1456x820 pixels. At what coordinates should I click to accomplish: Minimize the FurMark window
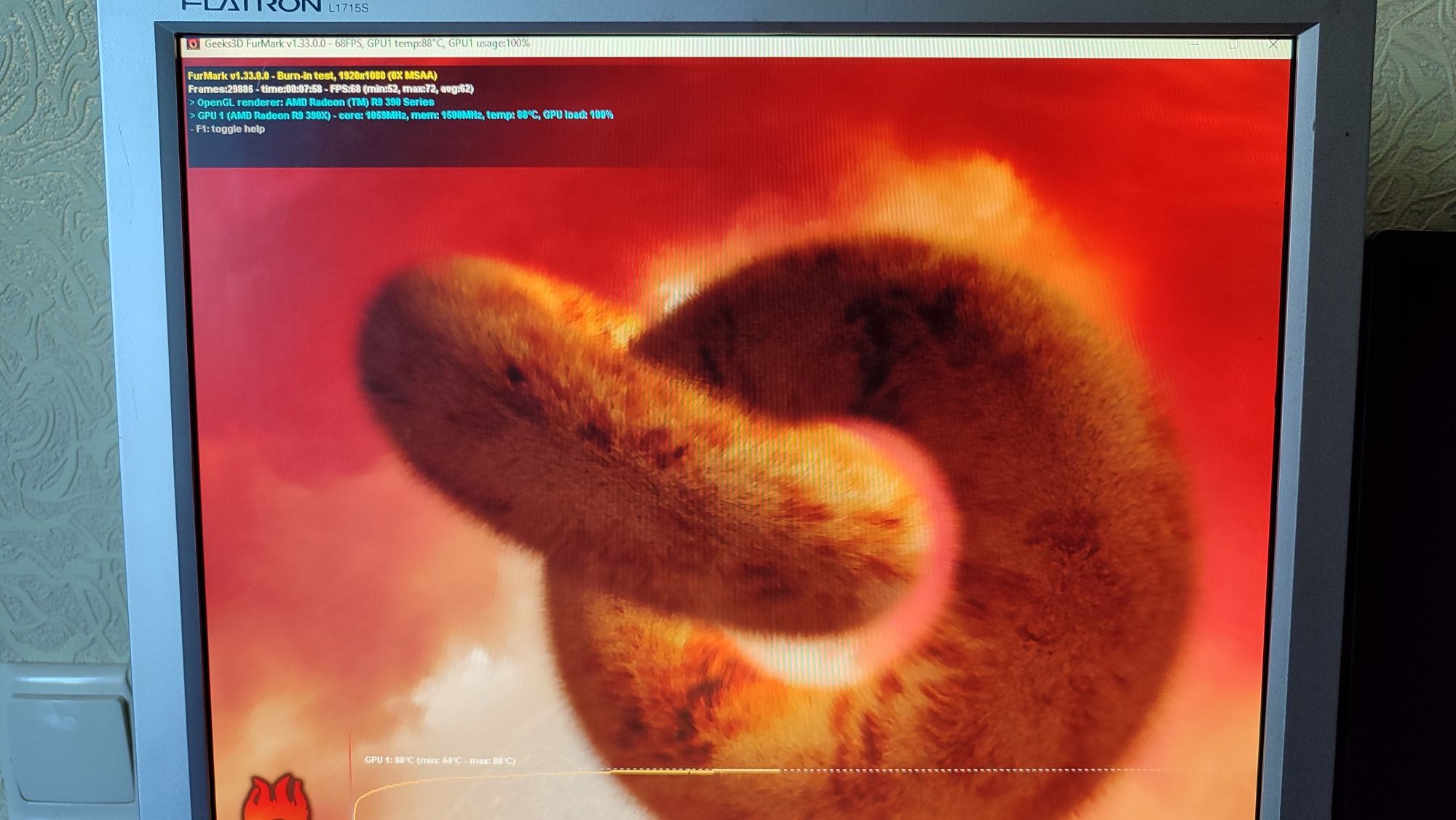click(x=1195, y=44)
